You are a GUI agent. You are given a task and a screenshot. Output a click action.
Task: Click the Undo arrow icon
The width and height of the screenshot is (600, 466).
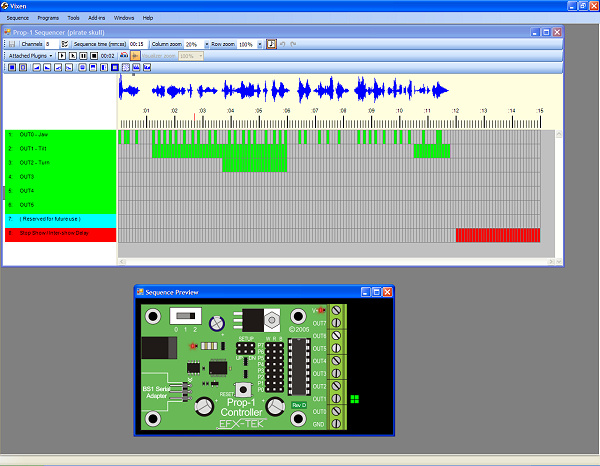pyautogui.click(x=282, y=44)
